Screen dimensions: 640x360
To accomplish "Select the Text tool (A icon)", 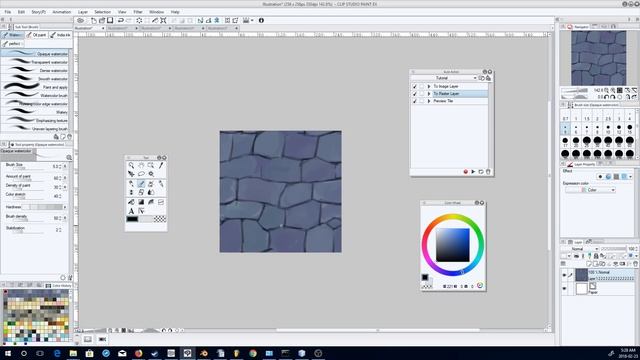I will click(131, 211).
